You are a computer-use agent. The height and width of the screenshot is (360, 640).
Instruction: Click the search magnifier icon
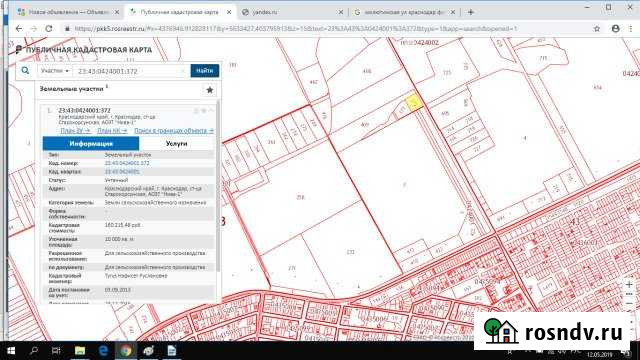(x=25, y=71)
